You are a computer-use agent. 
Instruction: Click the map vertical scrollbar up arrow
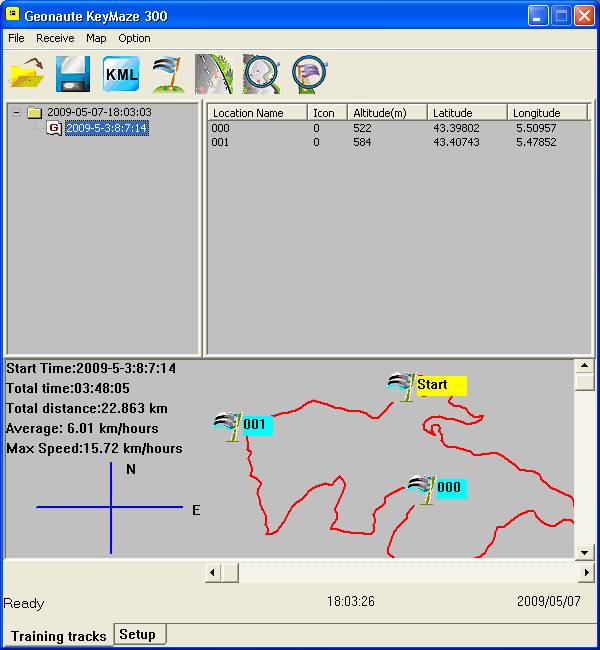pyautogui.click(x=584, y=366)
